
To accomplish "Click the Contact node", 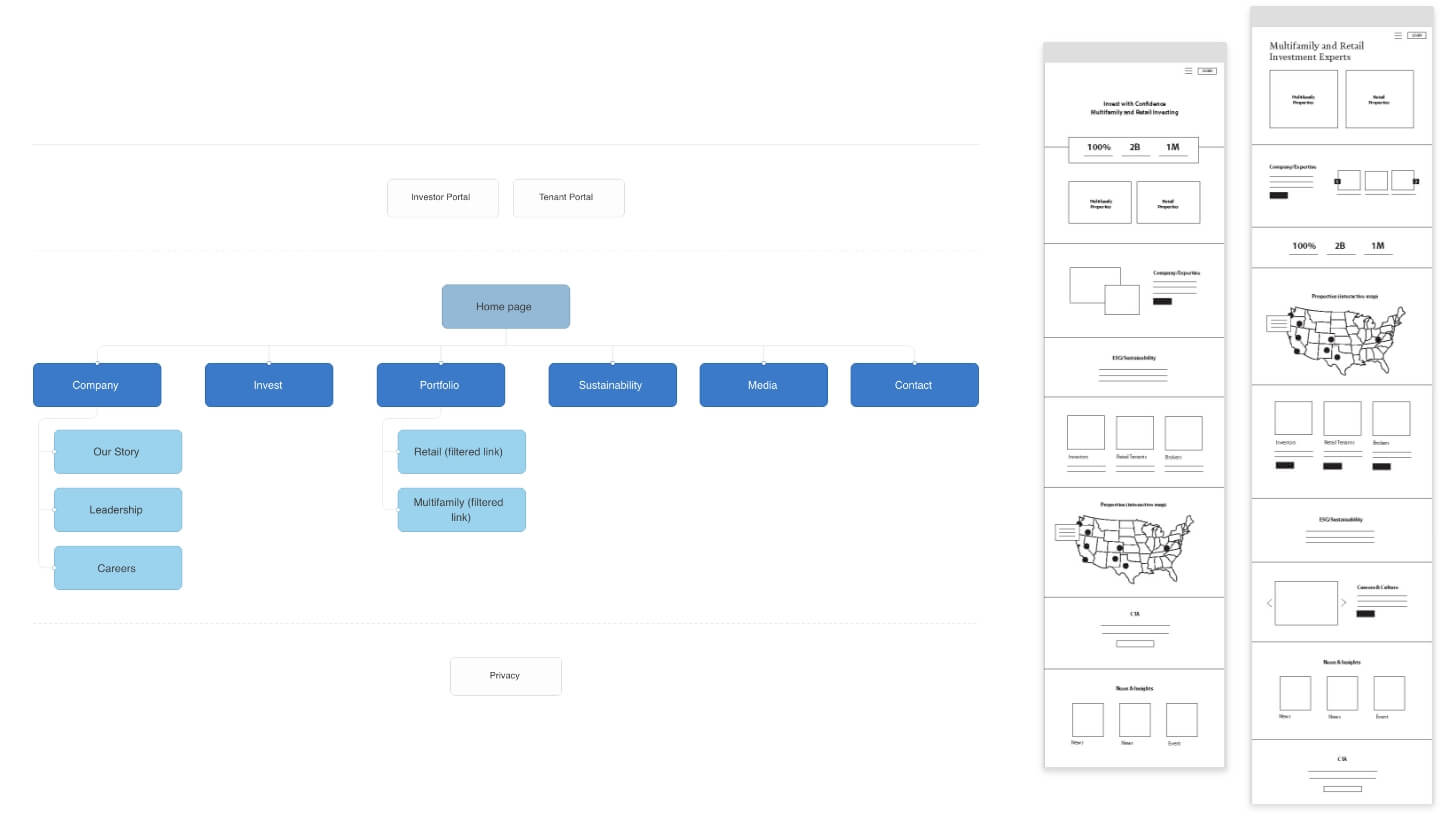I will click(914, 385).
